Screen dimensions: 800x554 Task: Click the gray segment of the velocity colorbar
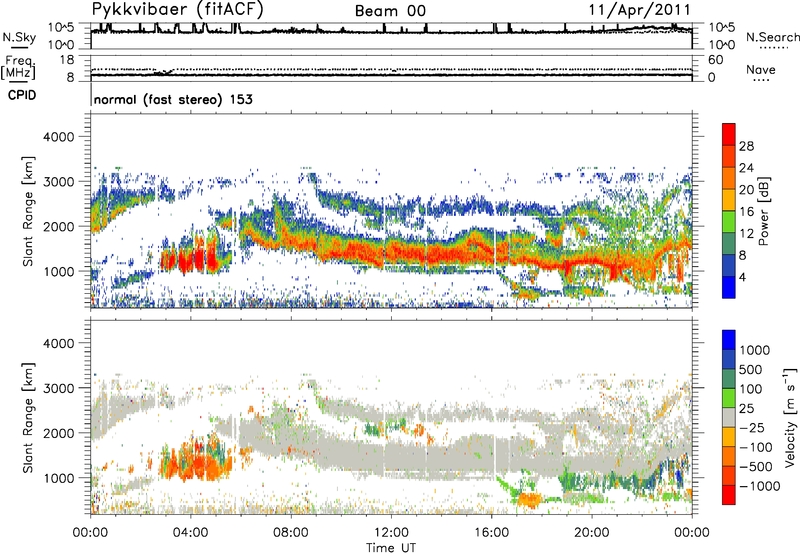[x=729, y=417]
